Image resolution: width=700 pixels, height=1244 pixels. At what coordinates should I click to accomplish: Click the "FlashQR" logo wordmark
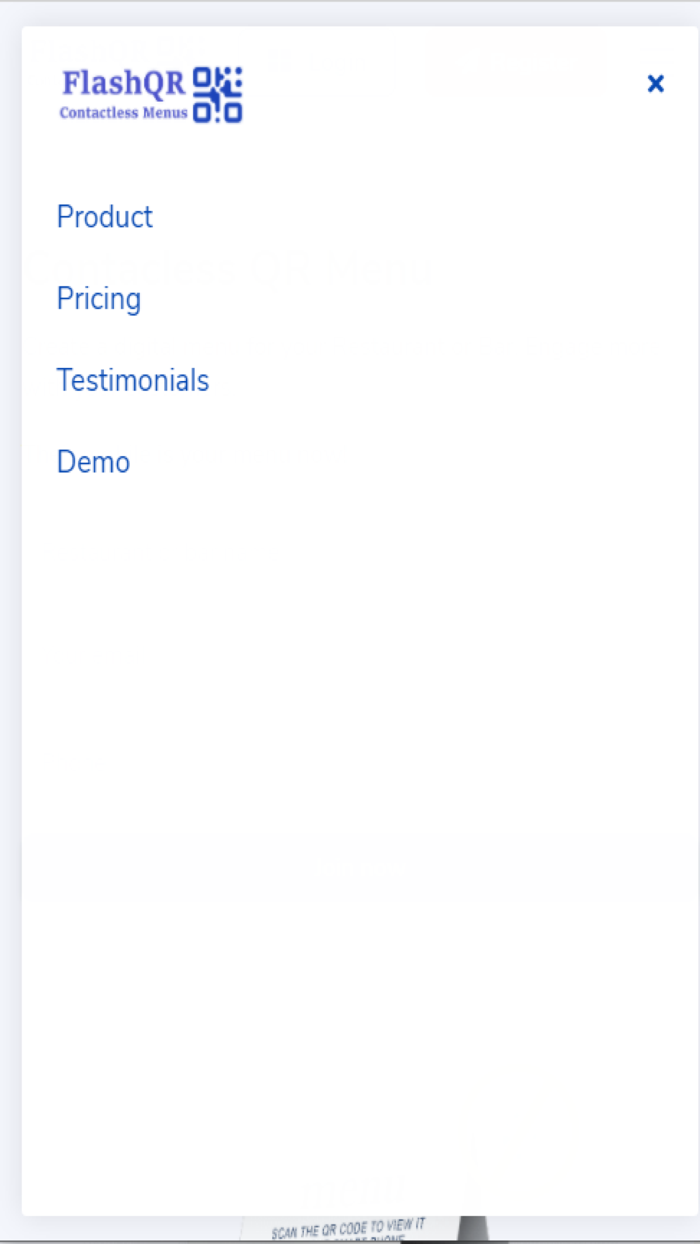click(123, 82)
